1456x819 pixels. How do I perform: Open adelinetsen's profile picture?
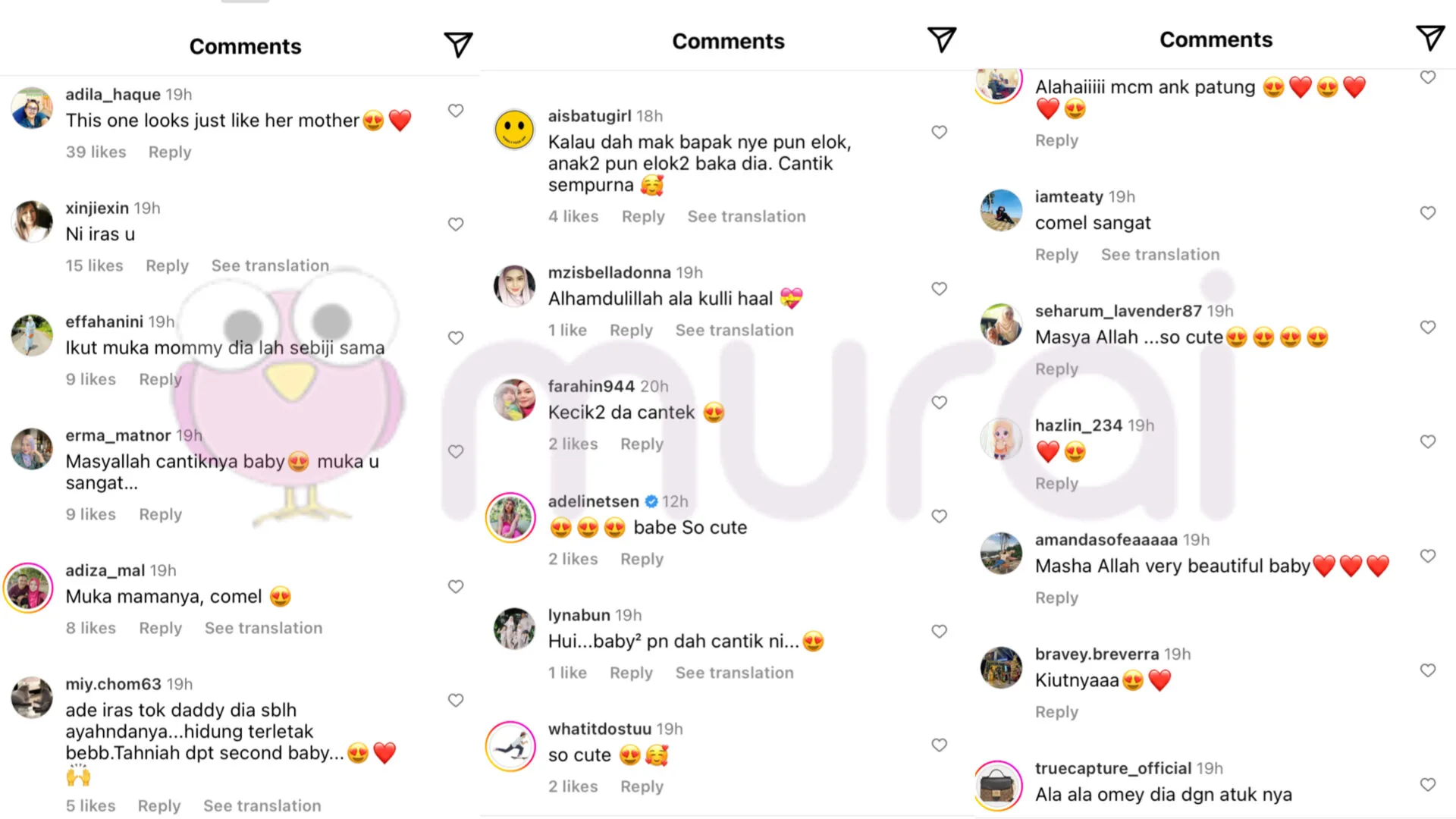[511, 517]
